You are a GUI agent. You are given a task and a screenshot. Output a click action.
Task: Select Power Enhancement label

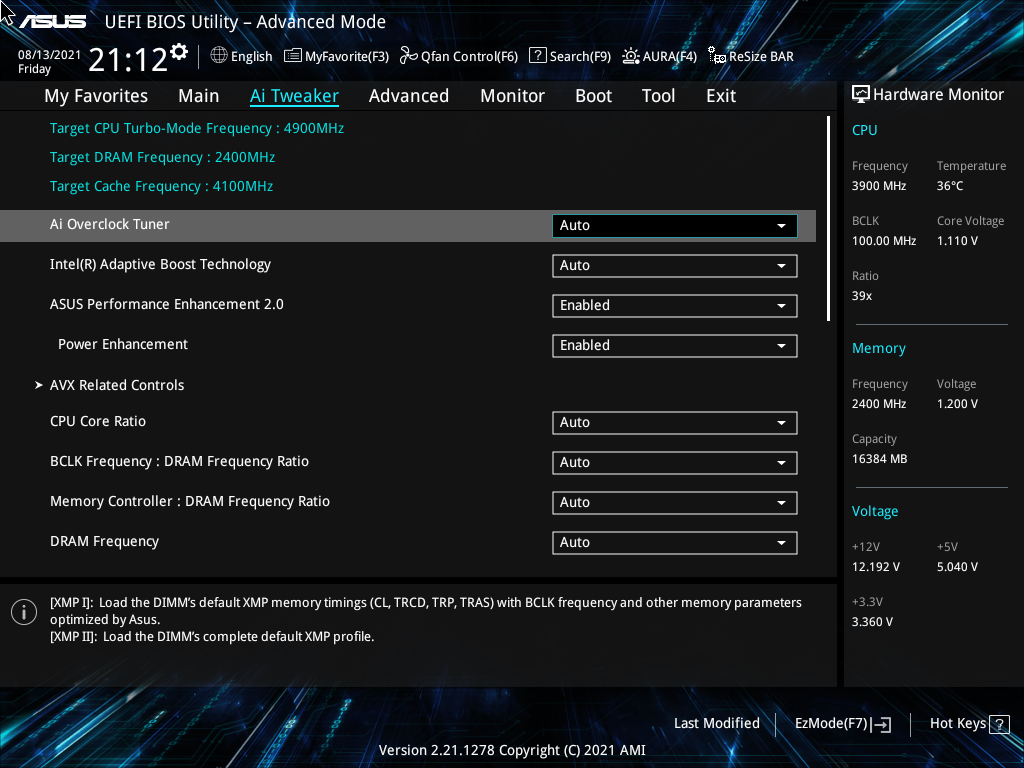click(x=123, y=344)
